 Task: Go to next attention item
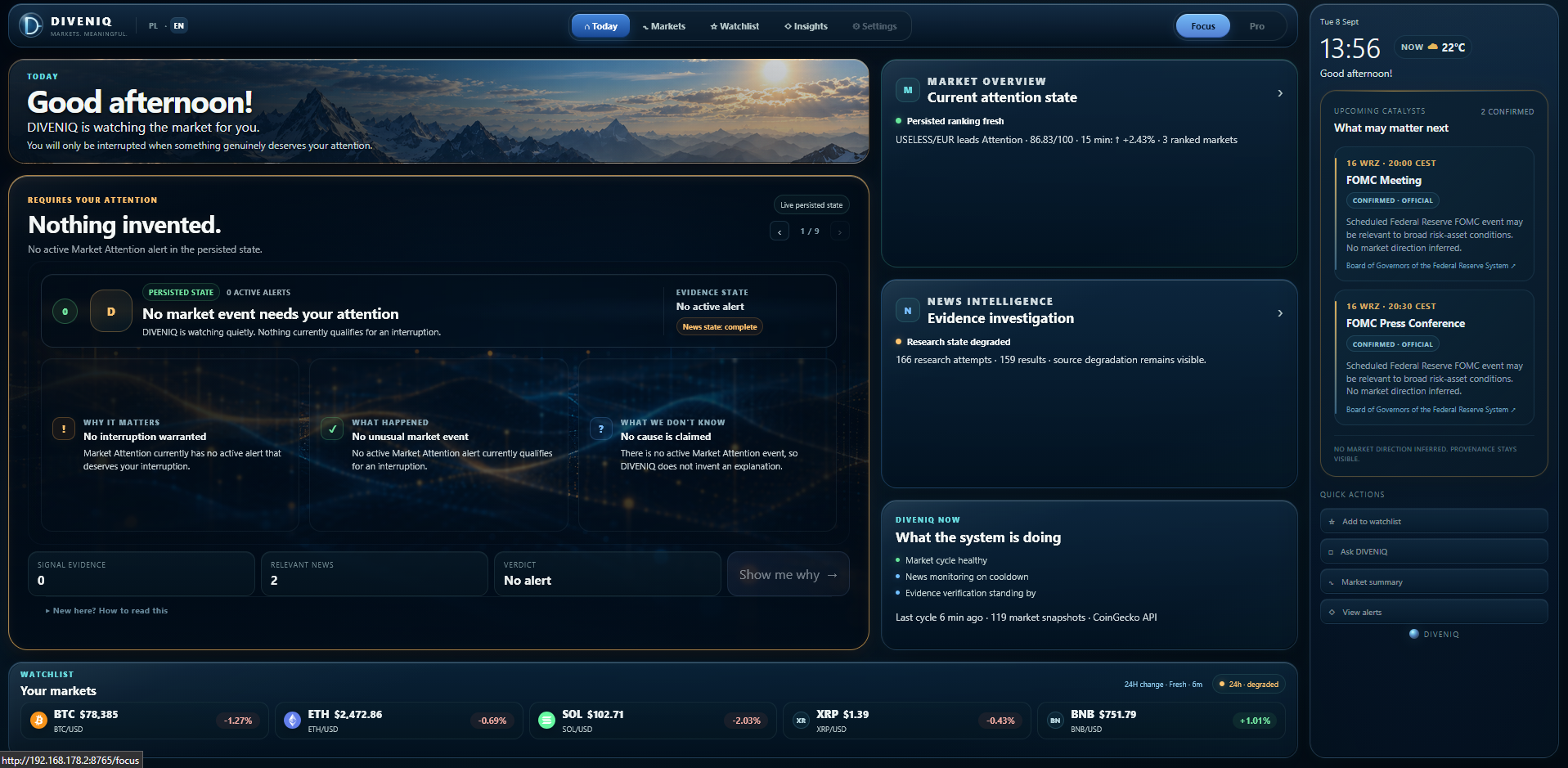pyautogui.click(x=839, y=231)
